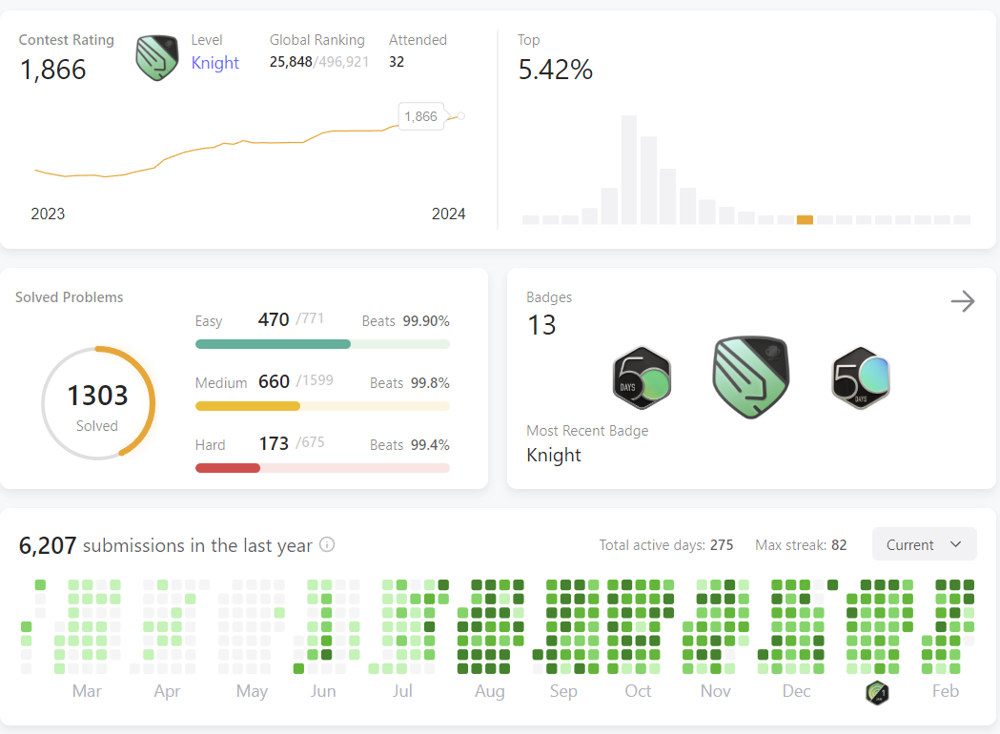Click the Knight shield icon beside Level
The image size is (1000, 734).
[x=157, y=58]
